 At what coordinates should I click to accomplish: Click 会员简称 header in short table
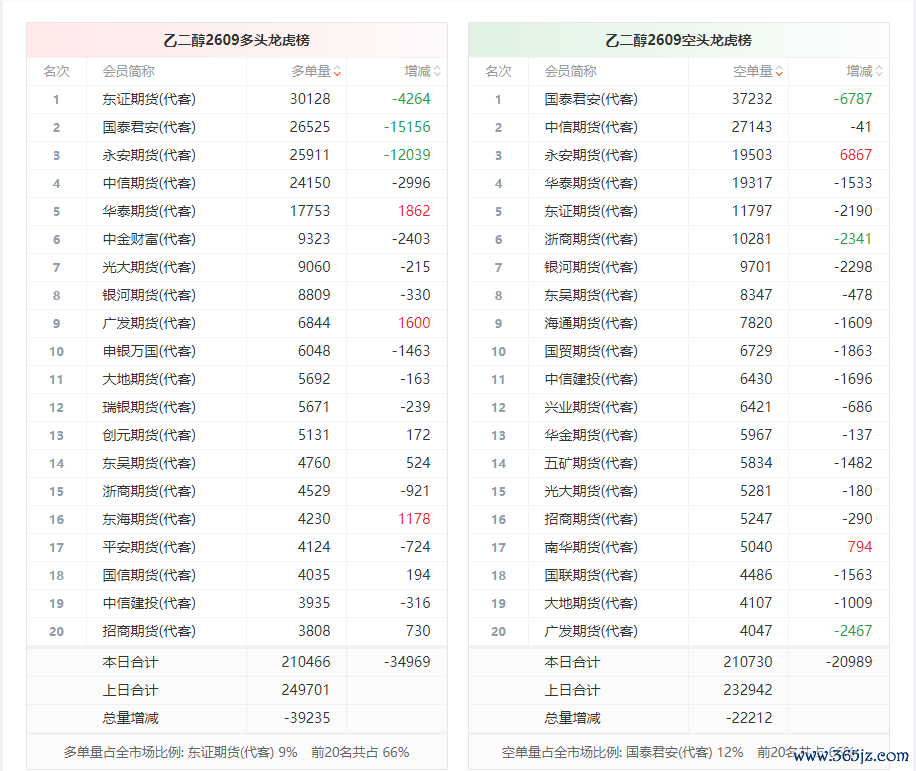(571, 71)
